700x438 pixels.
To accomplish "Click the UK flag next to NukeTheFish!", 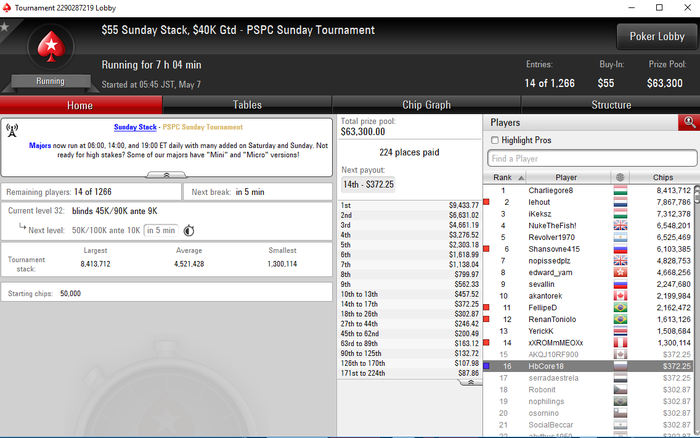I will 620,225.
